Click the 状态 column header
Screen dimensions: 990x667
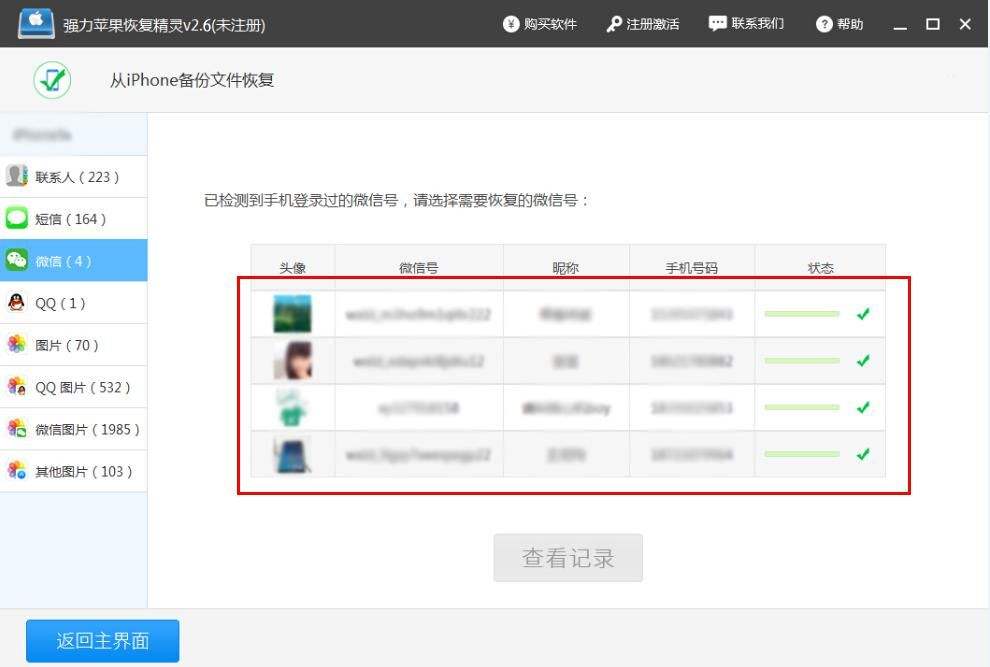point(820,268)
